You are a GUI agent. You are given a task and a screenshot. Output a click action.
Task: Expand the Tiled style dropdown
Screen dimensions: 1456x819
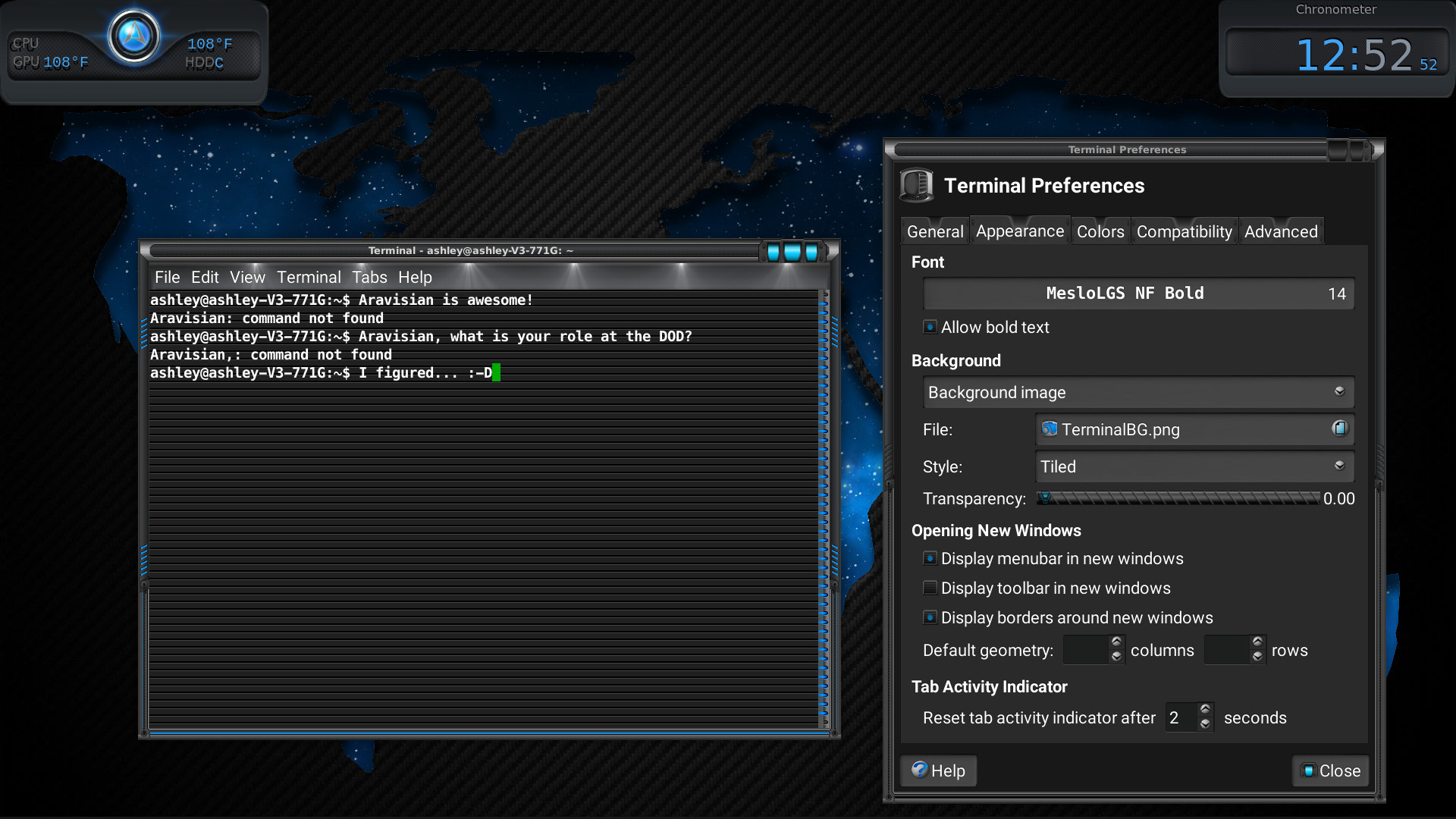1194,466
